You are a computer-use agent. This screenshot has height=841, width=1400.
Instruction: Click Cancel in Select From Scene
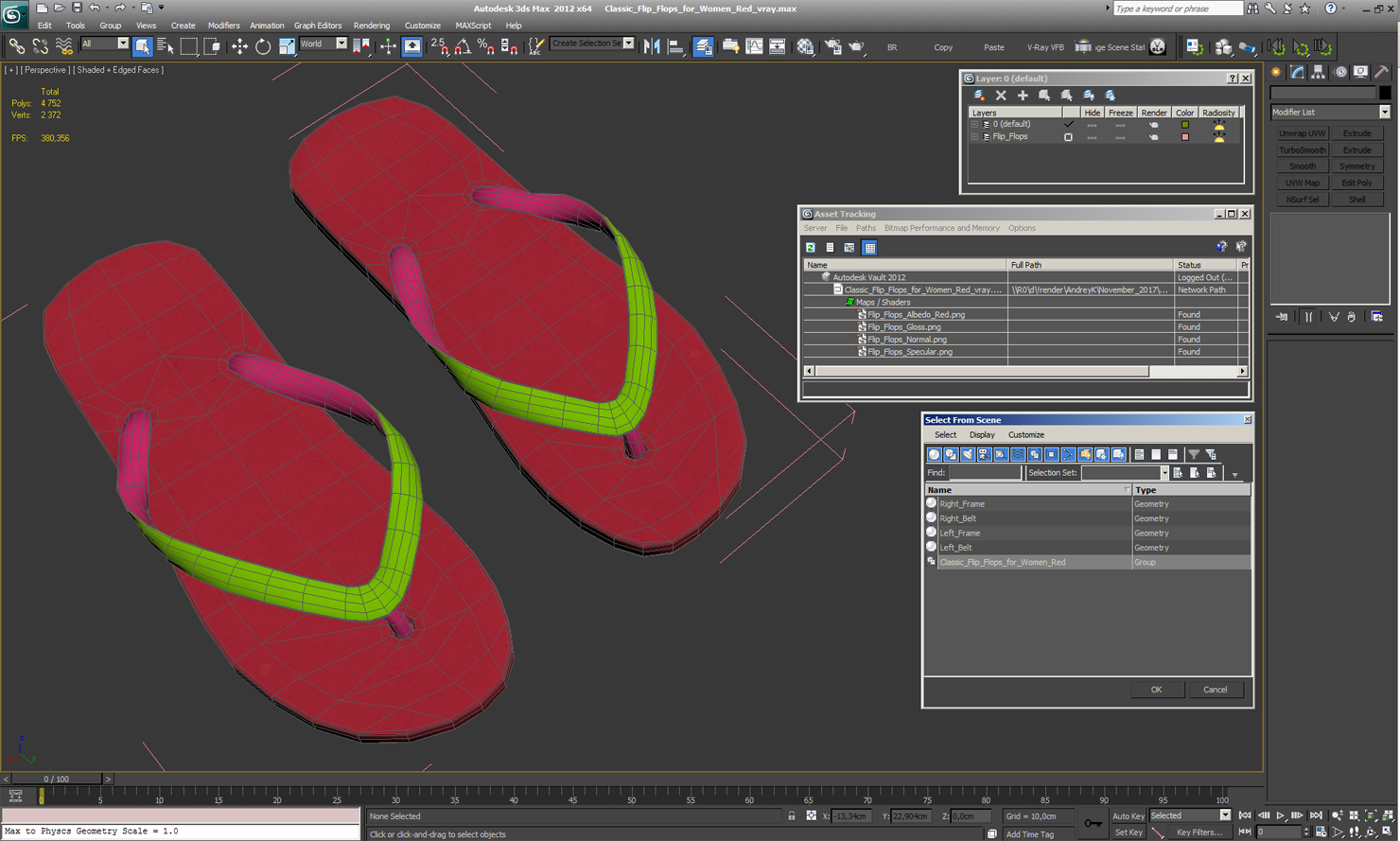click(1215, 690)
